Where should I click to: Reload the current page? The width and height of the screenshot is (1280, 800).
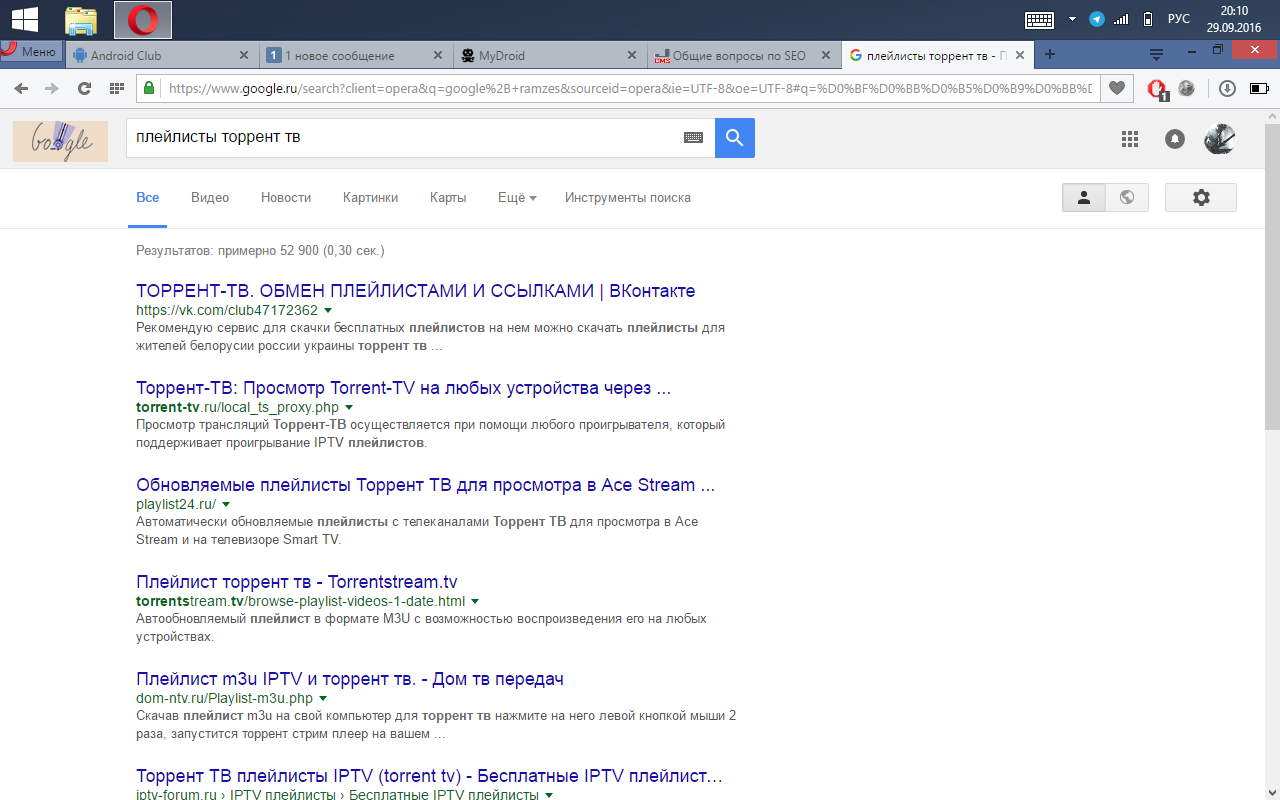84,88
